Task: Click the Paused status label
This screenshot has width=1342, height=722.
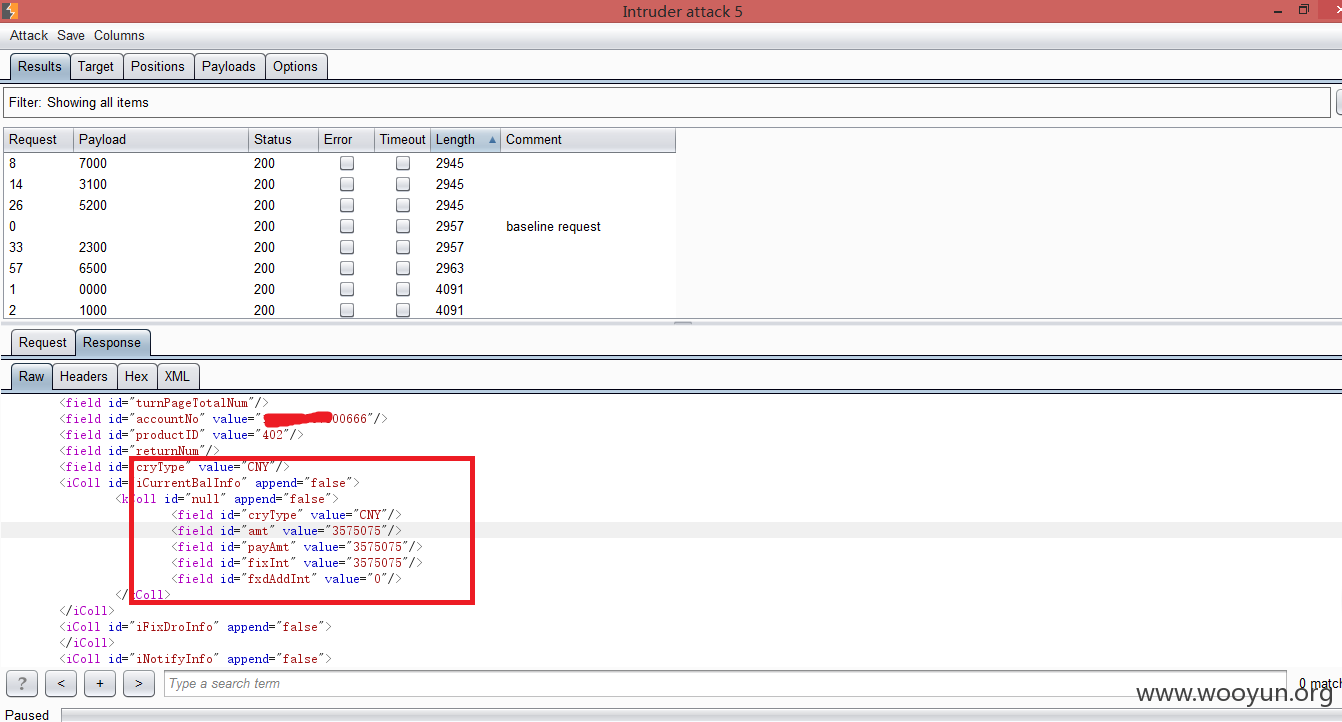Action: (x=28, y=715)
